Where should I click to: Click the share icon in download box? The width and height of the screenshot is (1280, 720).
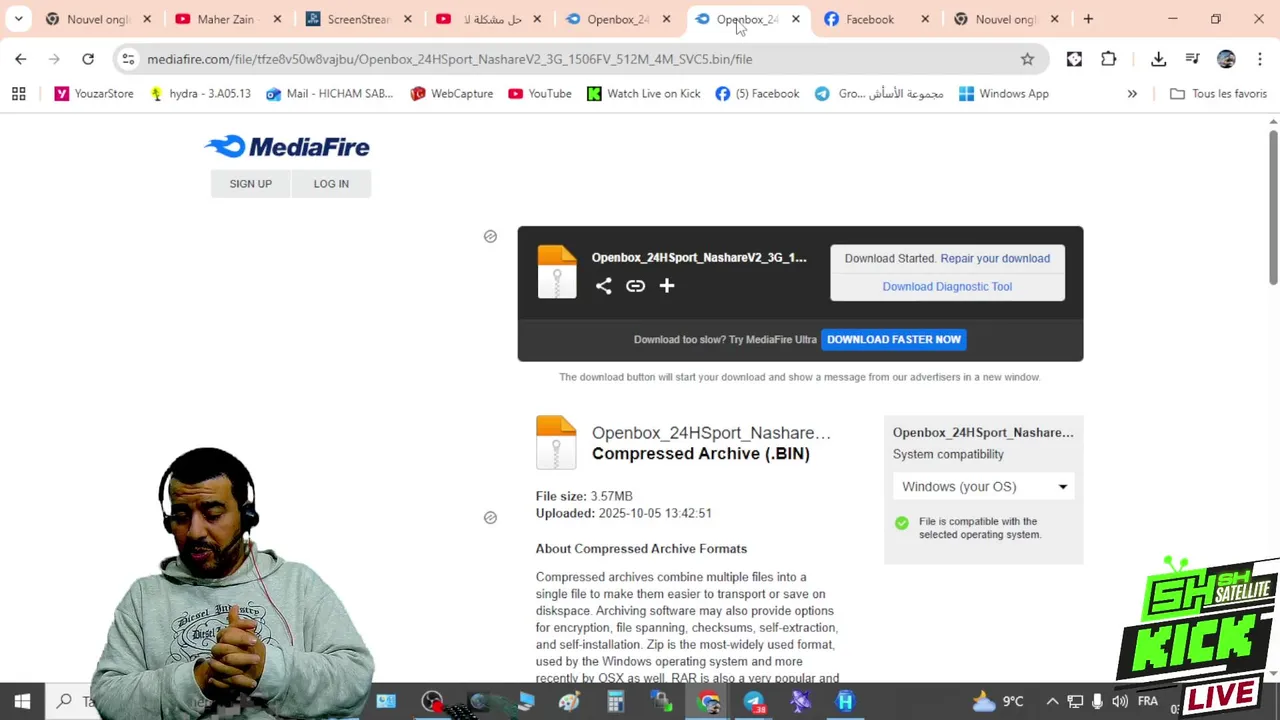click(603, 286)
